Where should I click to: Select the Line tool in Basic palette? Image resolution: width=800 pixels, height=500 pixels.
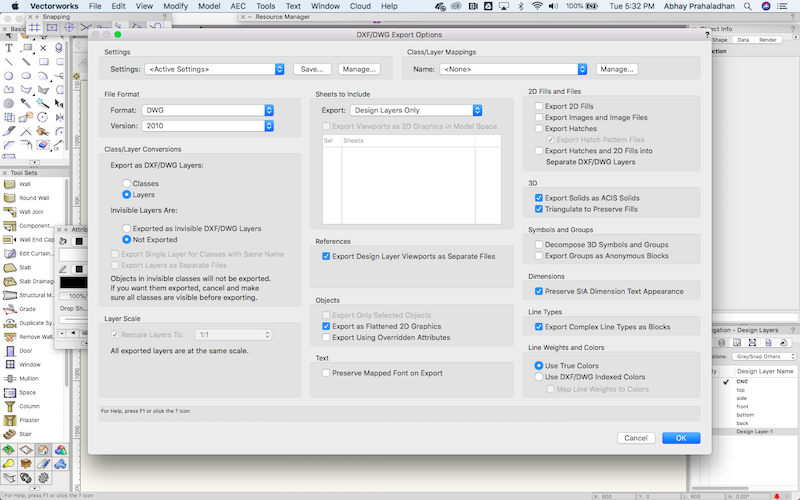point(9,62)
